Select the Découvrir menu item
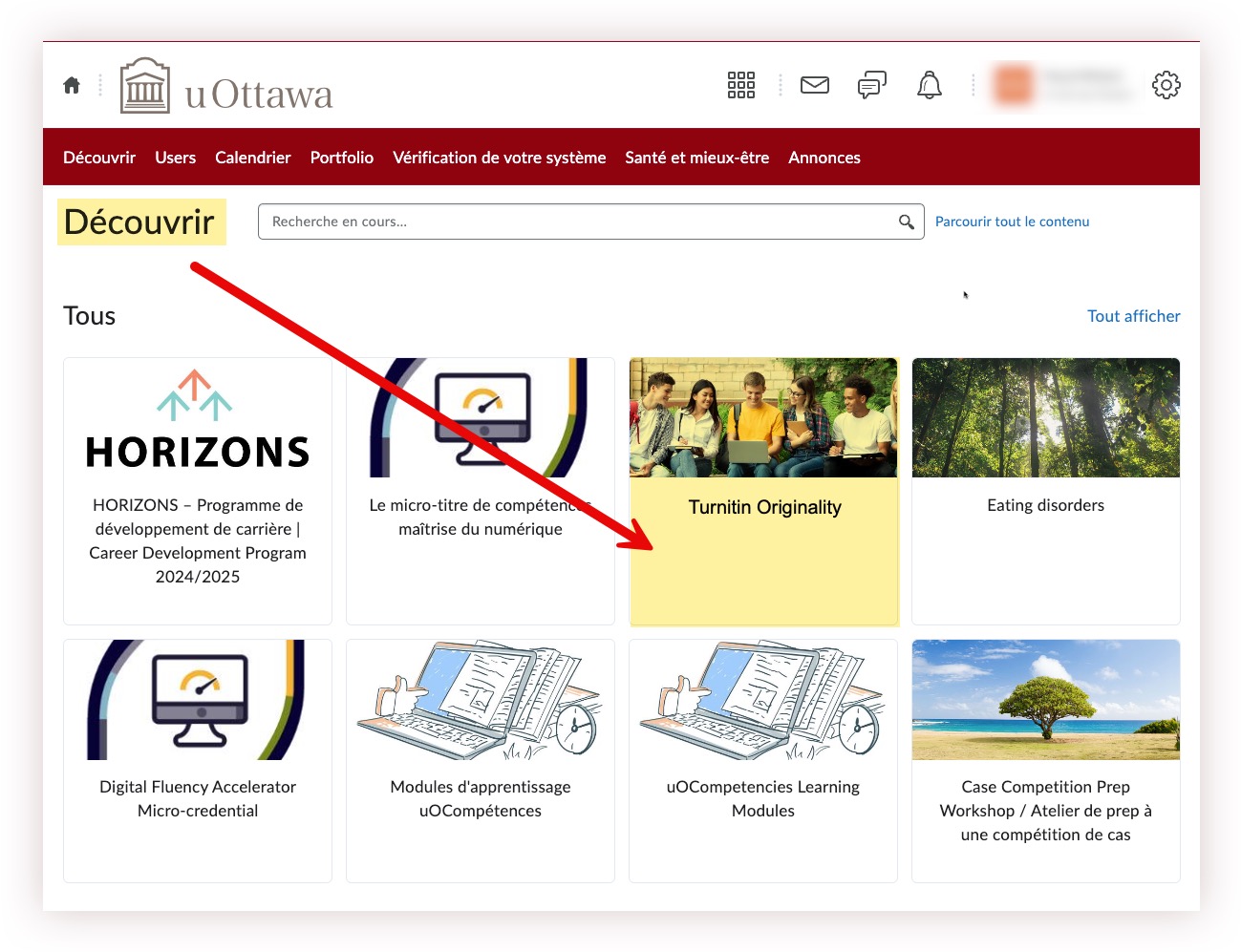The image size is (1241, 952). tap(99, 158)
